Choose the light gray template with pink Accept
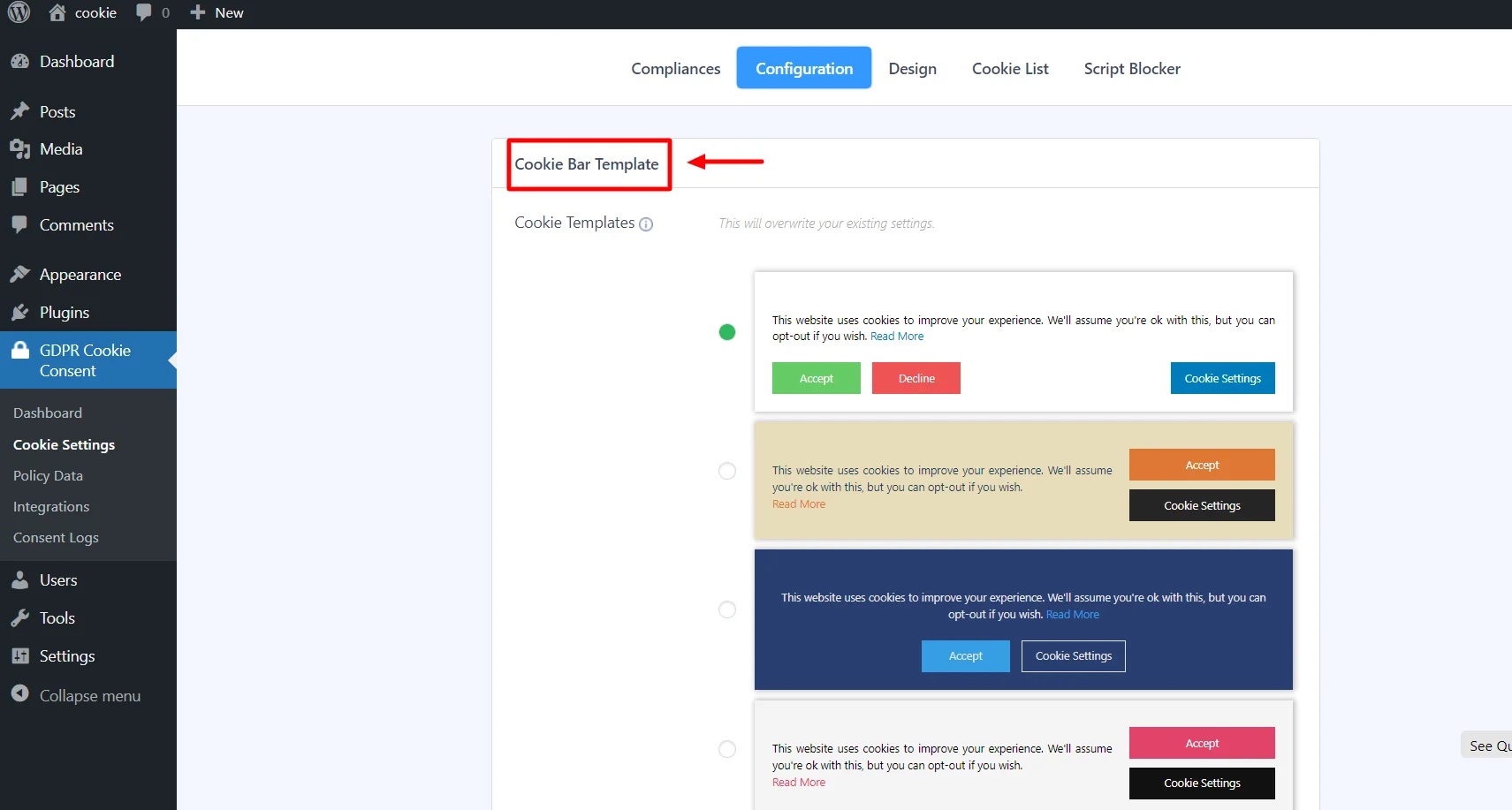Screen dimensions: 1512x810 (727, 749)
